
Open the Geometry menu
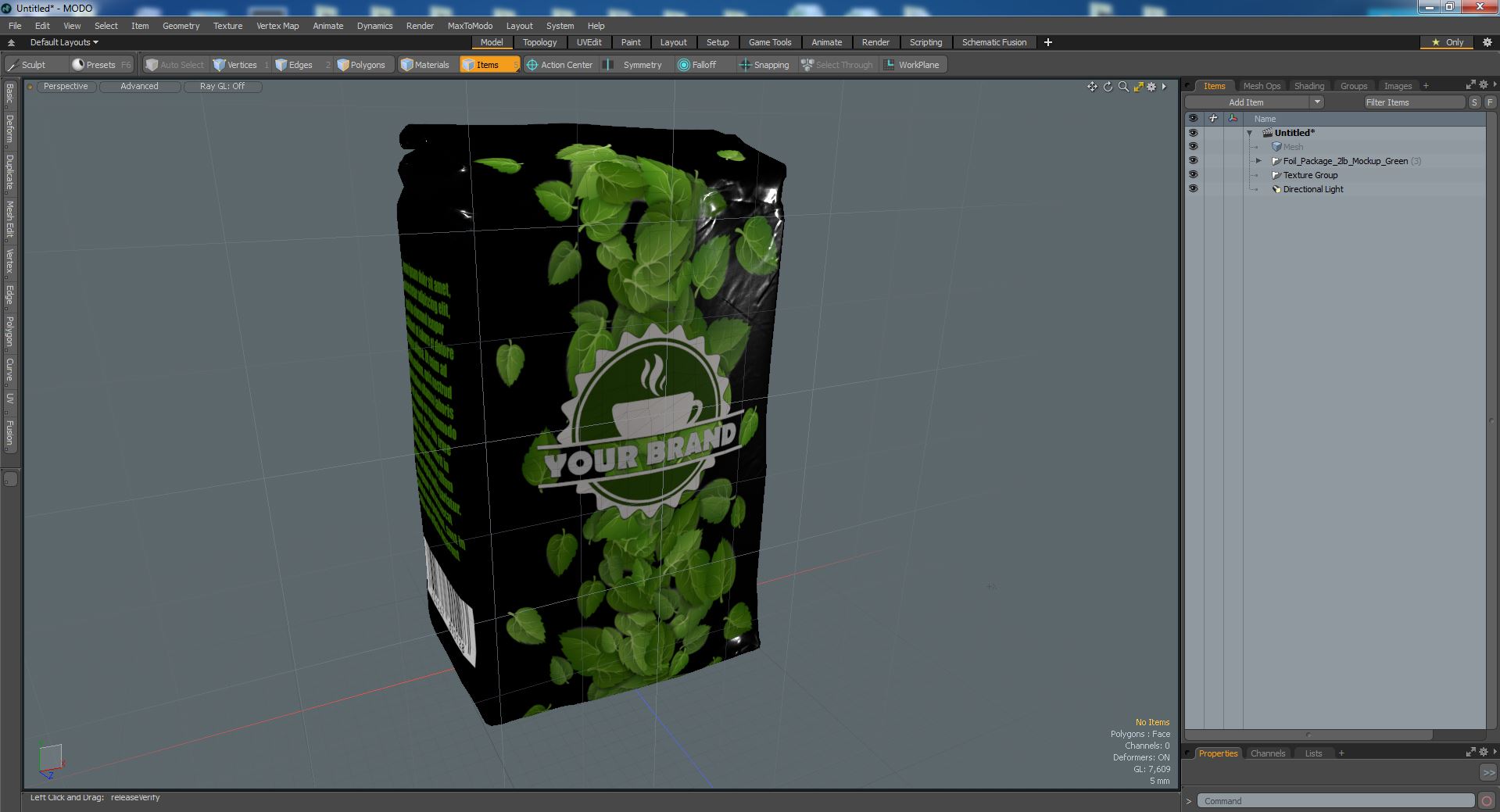click(x=181, y=26)
